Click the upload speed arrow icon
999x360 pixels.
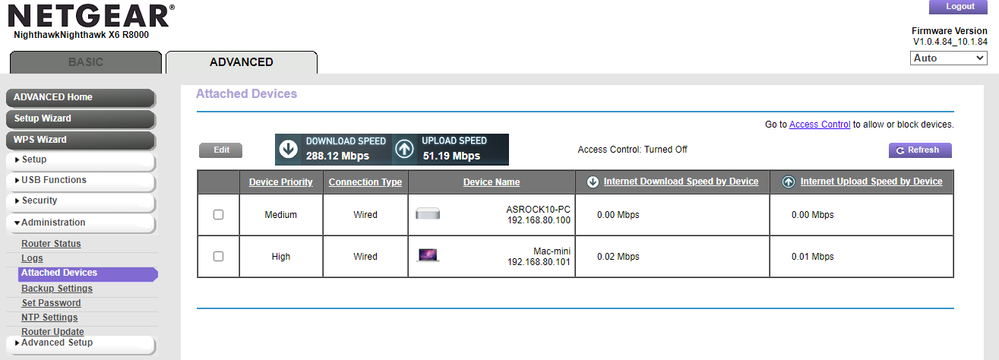405,149
